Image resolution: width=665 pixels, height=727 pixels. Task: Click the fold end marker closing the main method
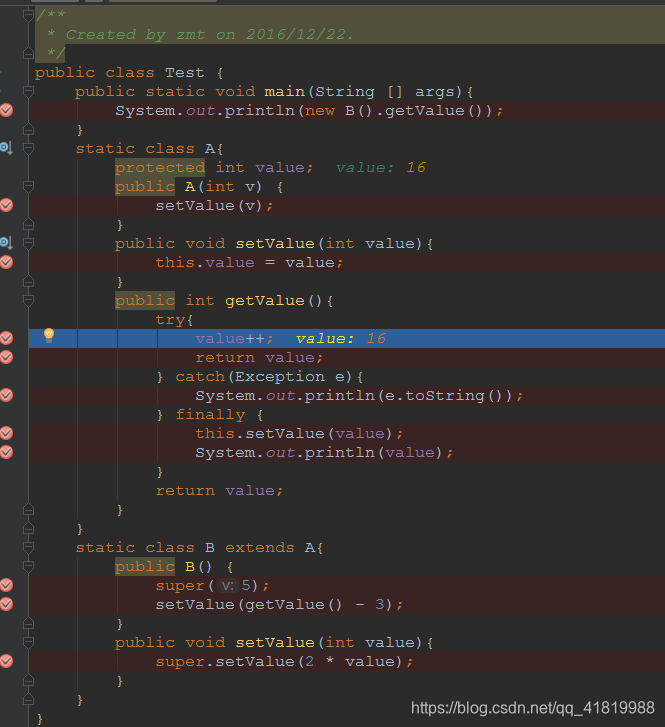pos(28,129)
